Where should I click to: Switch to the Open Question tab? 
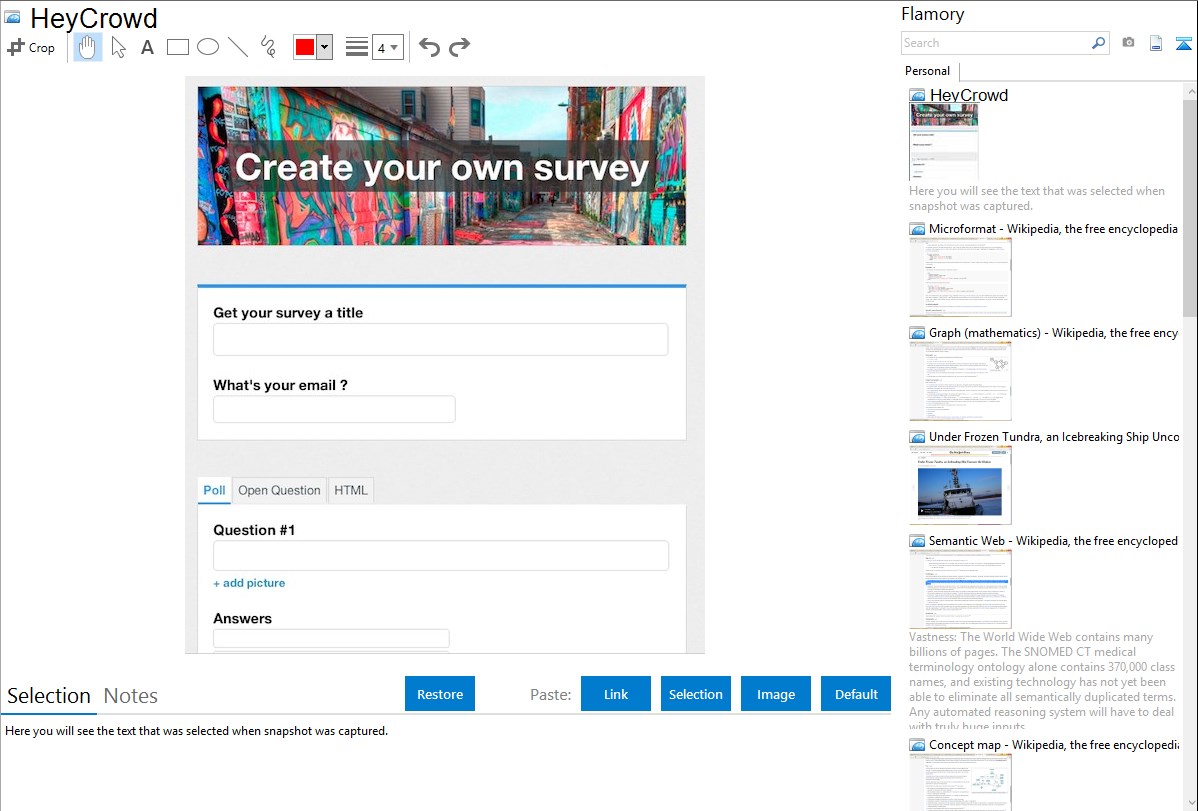[x=279, y=490]
